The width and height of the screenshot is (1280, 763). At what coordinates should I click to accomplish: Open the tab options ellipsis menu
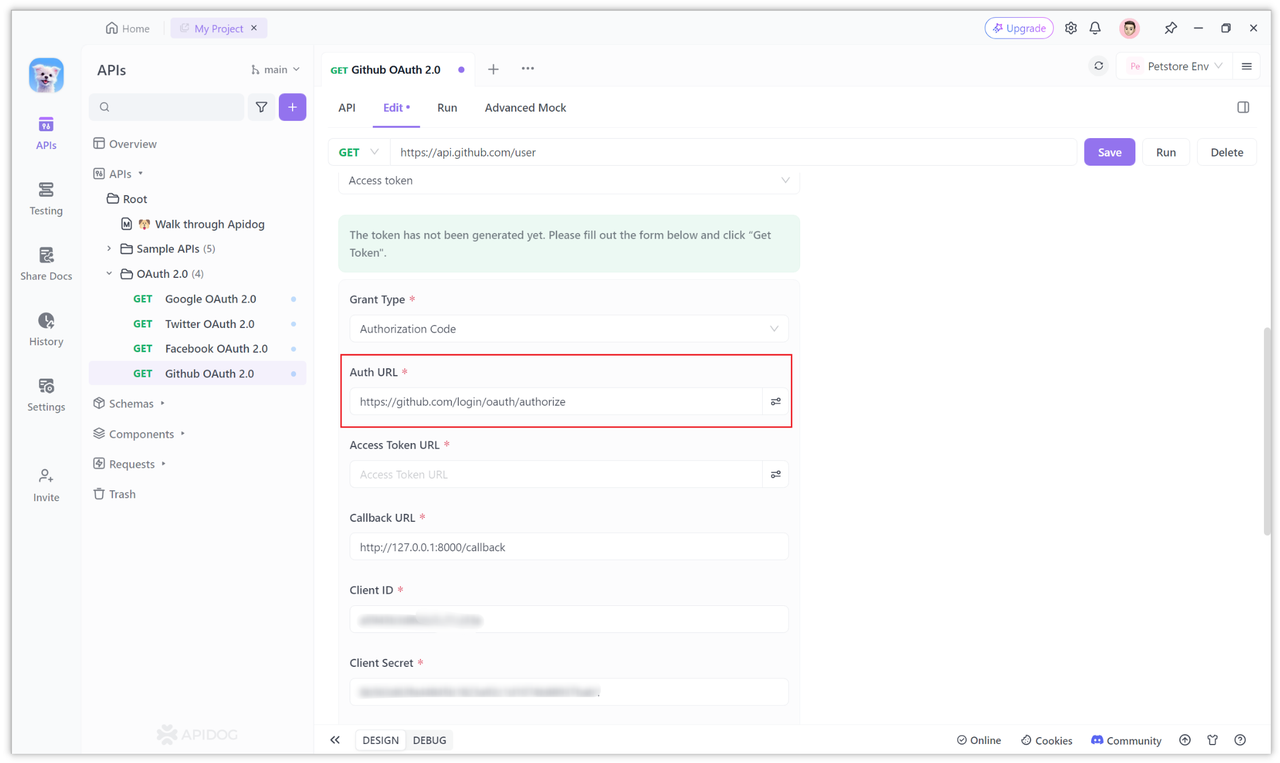click(528, 69)
